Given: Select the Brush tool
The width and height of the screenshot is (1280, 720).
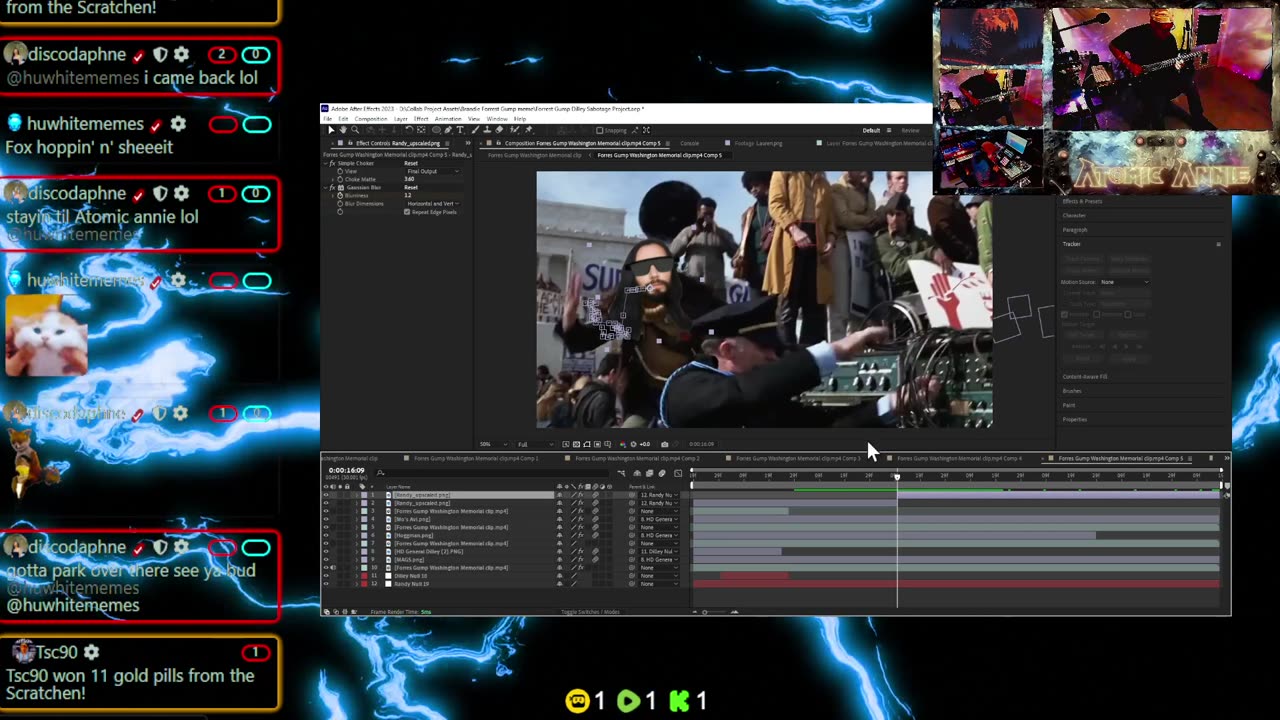Looking at the screenshot, I should coord(475,130).
